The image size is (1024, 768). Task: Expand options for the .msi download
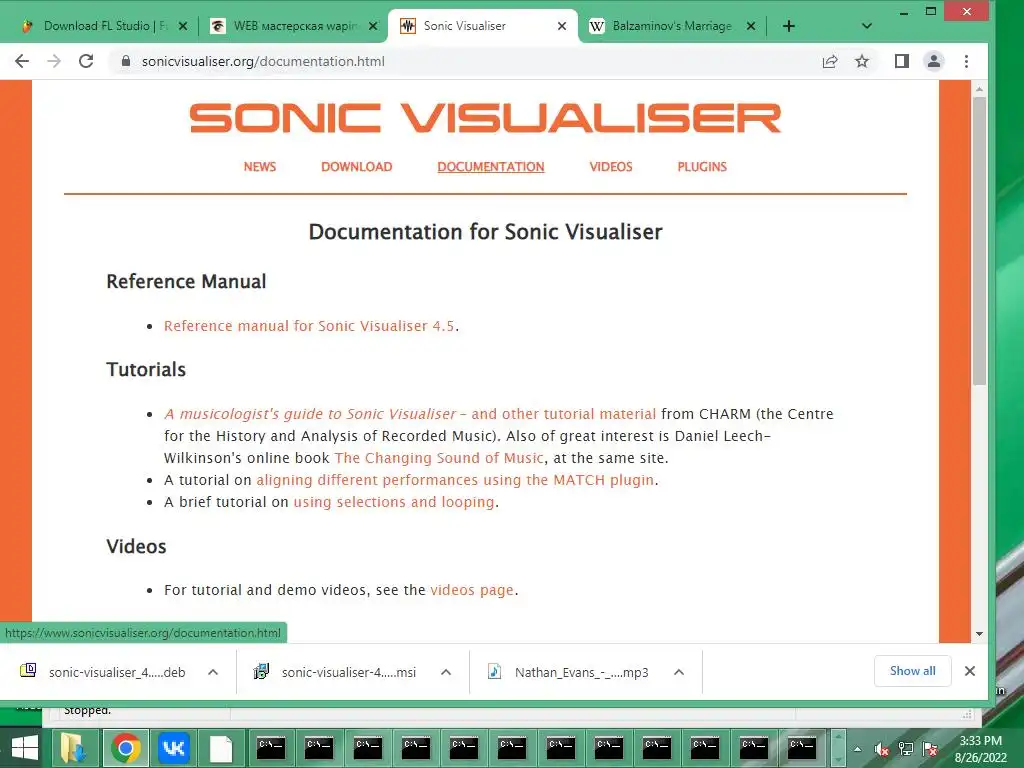(446, 672)
